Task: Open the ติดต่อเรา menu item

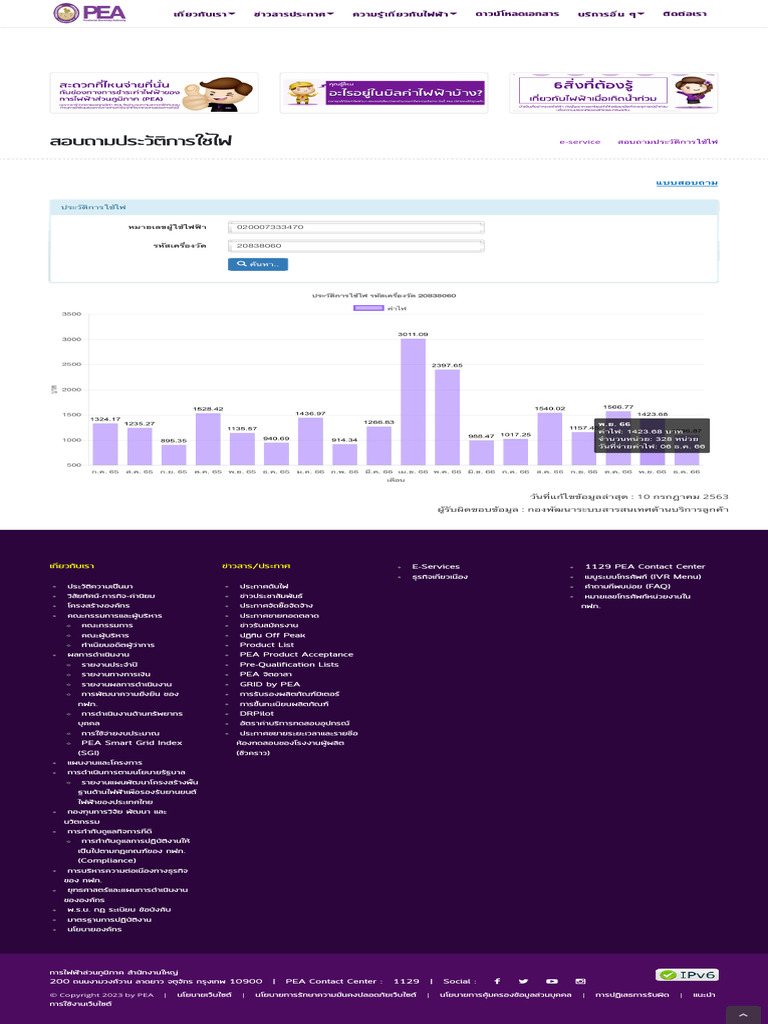Action: (684, 14)
